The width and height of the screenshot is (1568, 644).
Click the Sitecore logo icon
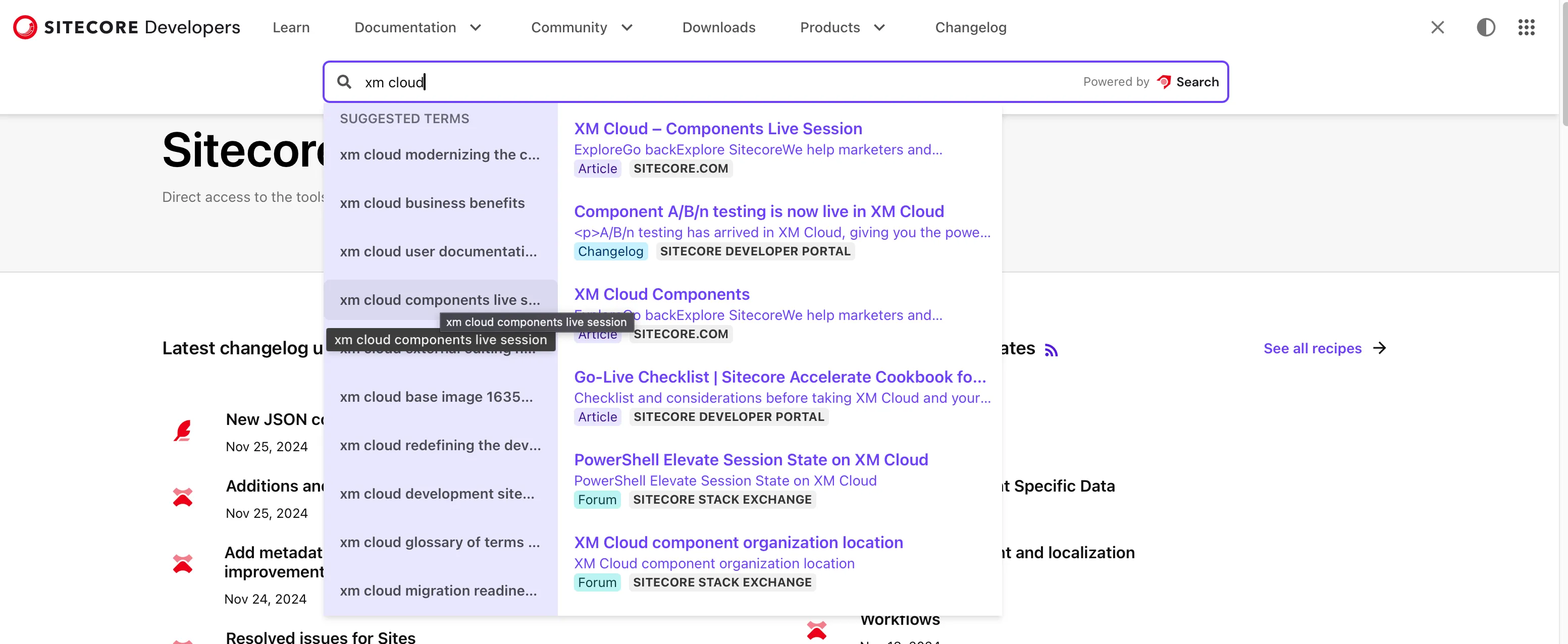[x=22, y=26]
